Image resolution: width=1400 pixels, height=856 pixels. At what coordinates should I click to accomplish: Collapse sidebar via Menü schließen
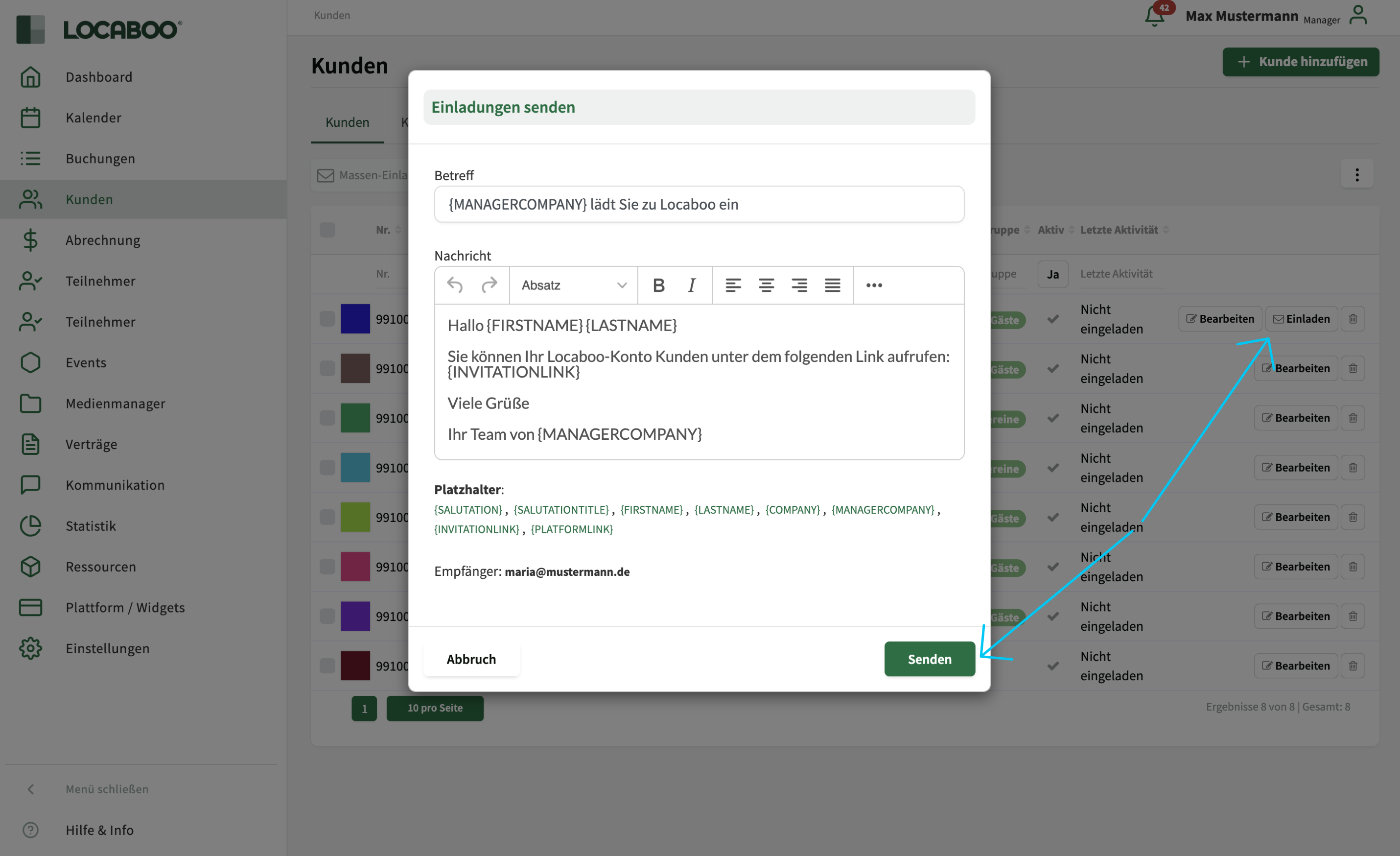tap(107, 789)
